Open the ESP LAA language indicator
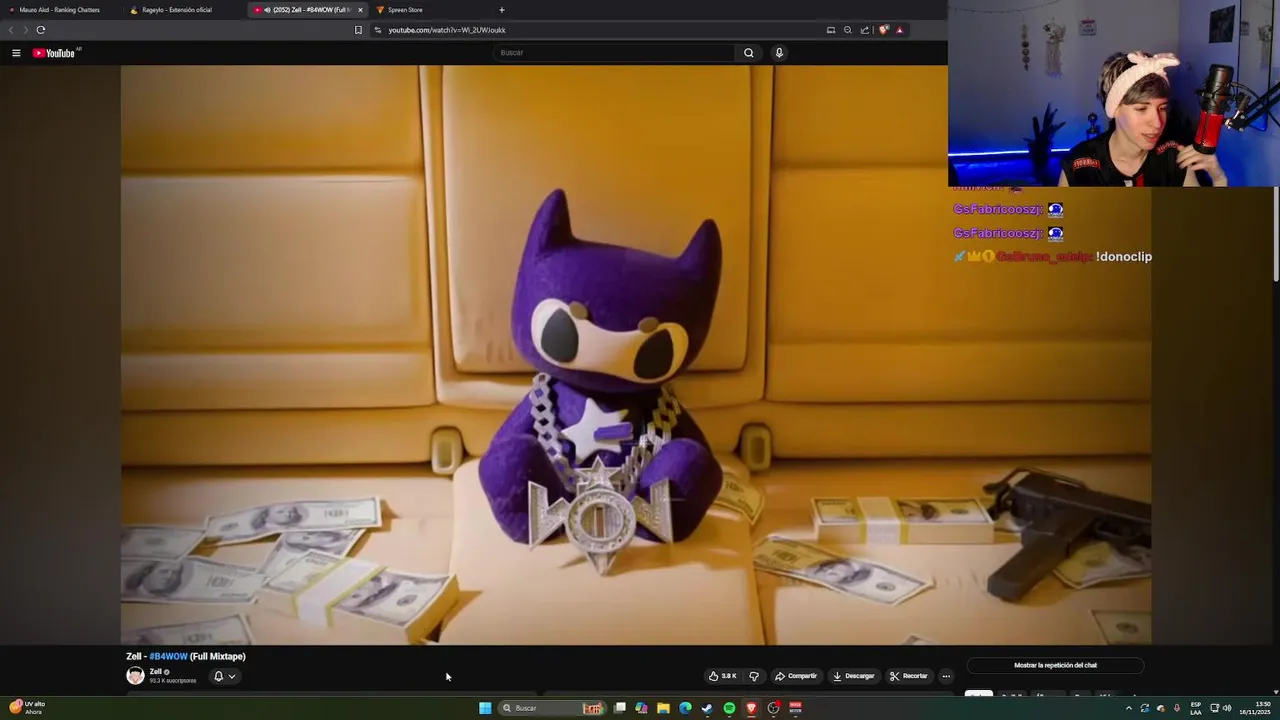The image size is (1280, 720). (x=1196, y=708)
